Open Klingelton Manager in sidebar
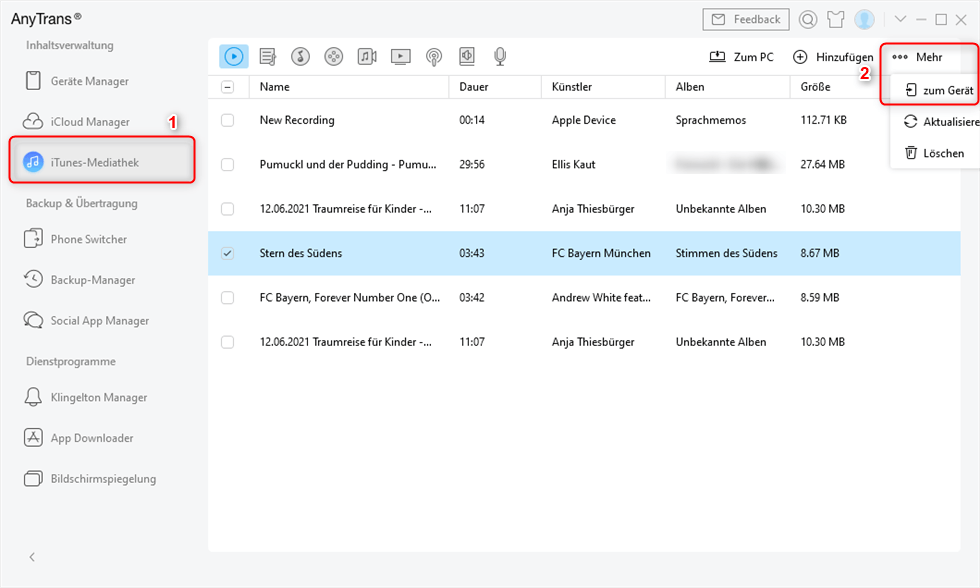Viewport: 980px width, 588px height. (86, 397)
